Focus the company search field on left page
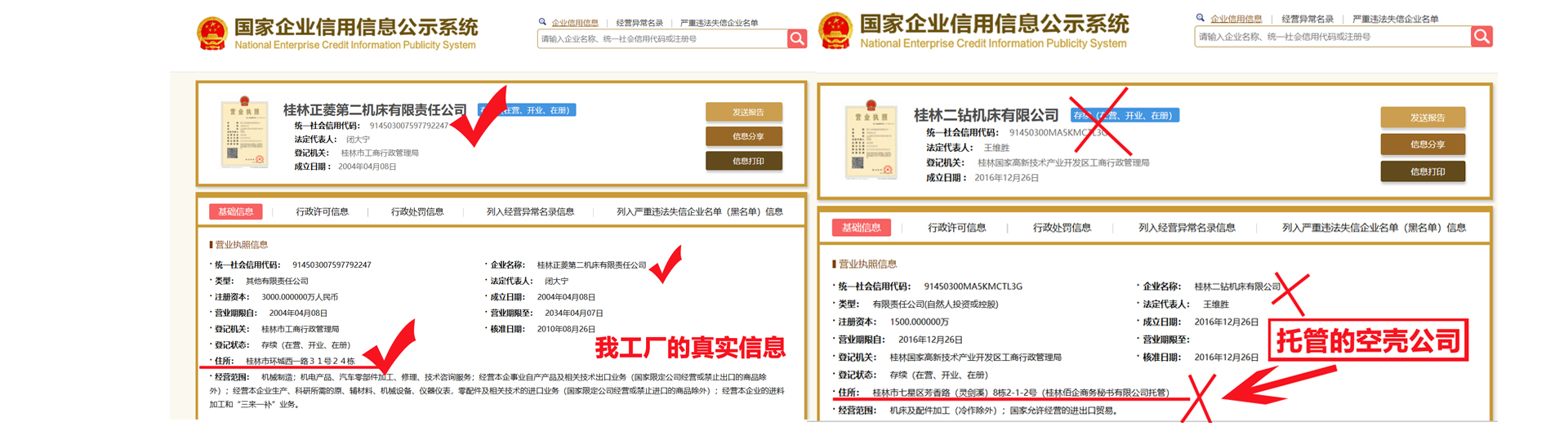The height and width of the screenshot is (431, 1568). point(662,38)
